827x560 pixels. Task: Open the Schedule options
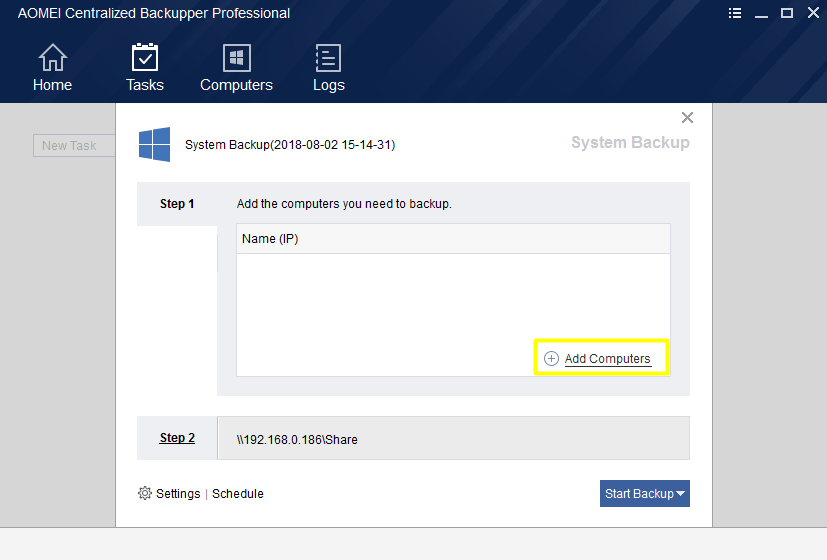click(237, 494)
